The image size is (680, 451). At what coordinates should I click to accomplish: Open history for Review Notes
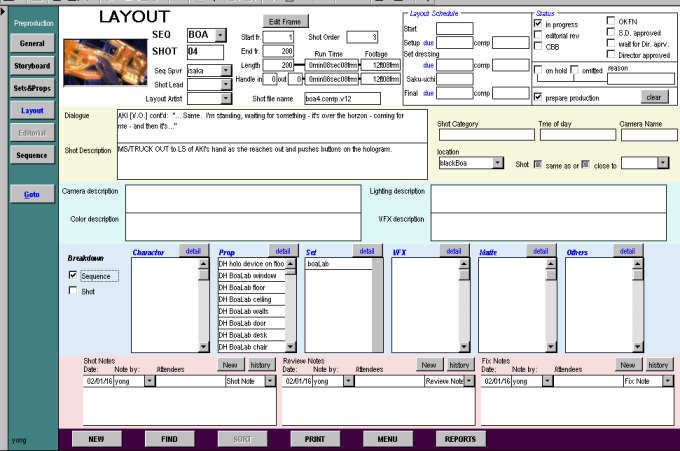coord(459,365)
